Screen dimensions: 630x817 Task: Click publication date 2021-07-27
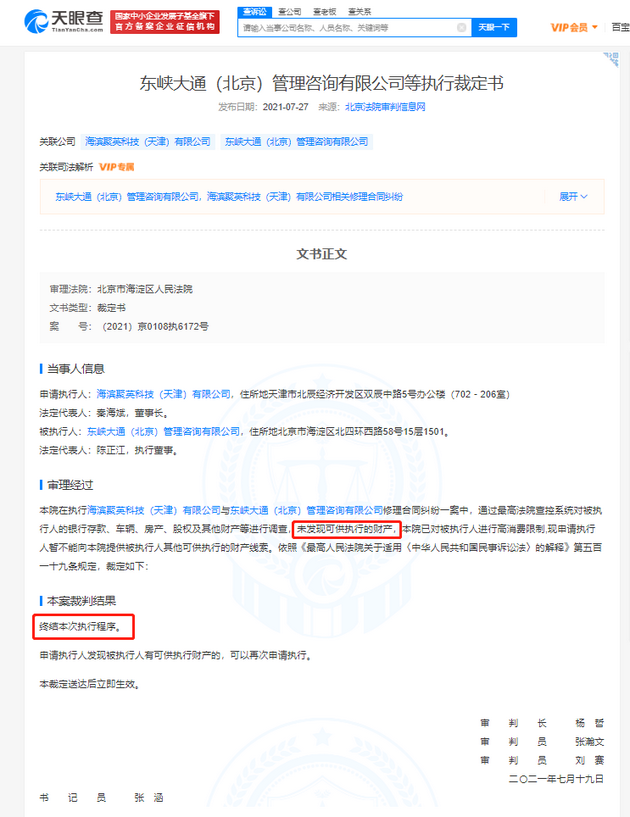click(286, 107)
